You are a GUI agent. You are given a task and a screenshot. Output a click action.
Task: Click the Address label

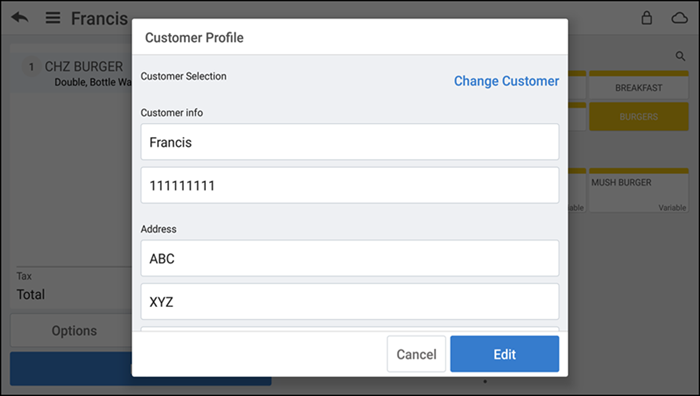point(158,229)
